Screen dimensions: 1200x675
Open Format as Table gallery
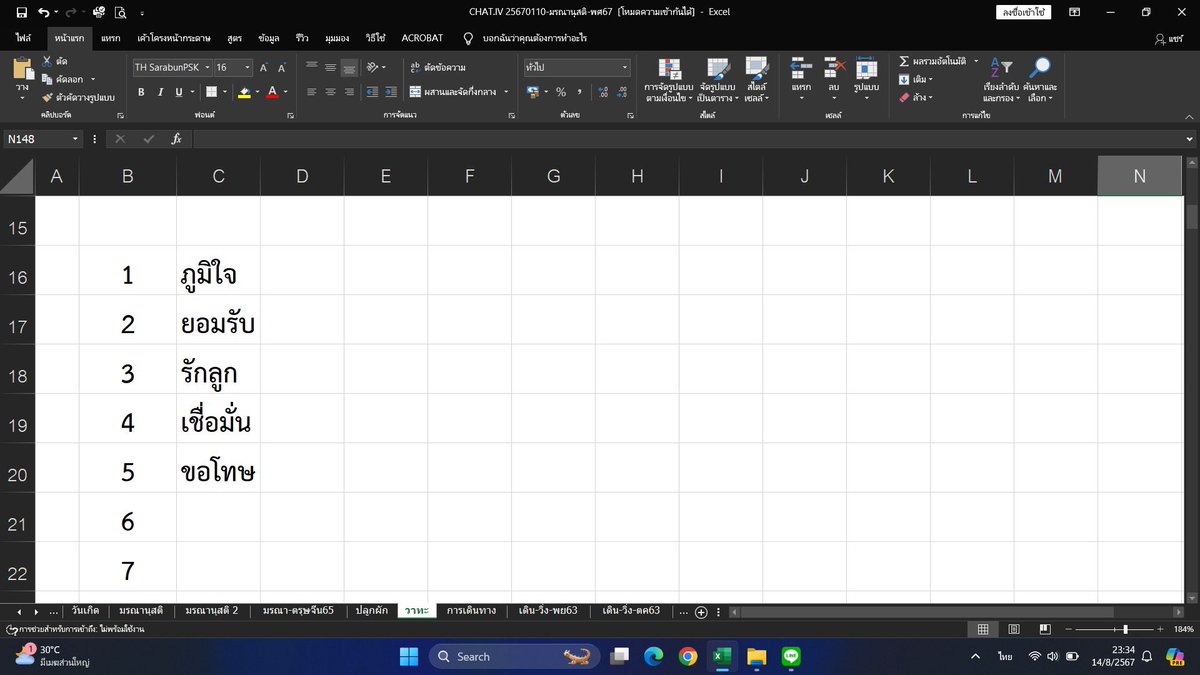coord(716,81)
